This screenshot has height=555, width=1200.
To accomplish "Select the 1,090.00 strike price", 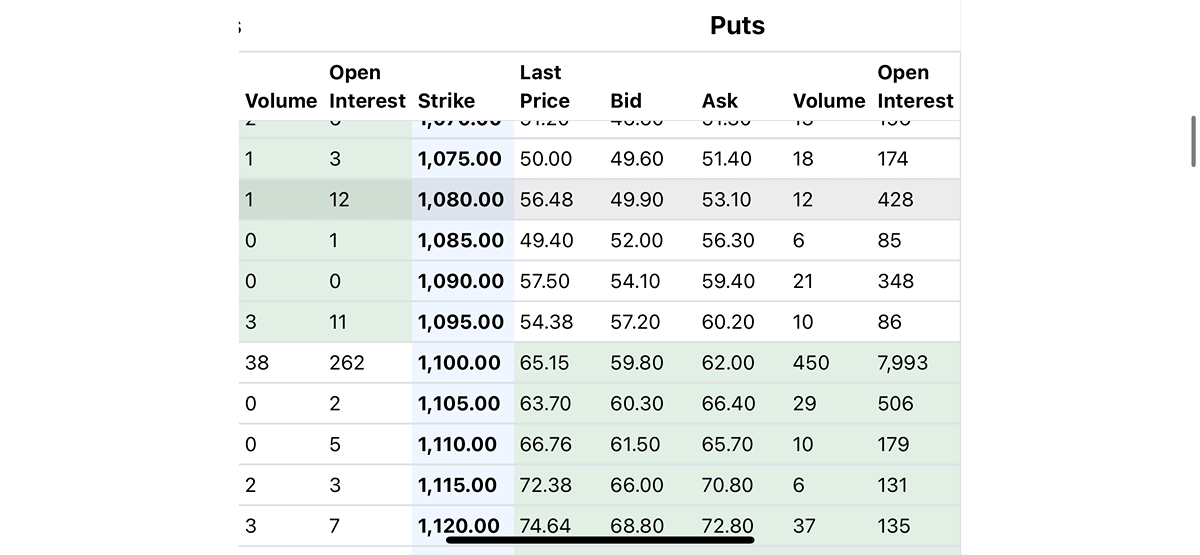I will 461,281.
